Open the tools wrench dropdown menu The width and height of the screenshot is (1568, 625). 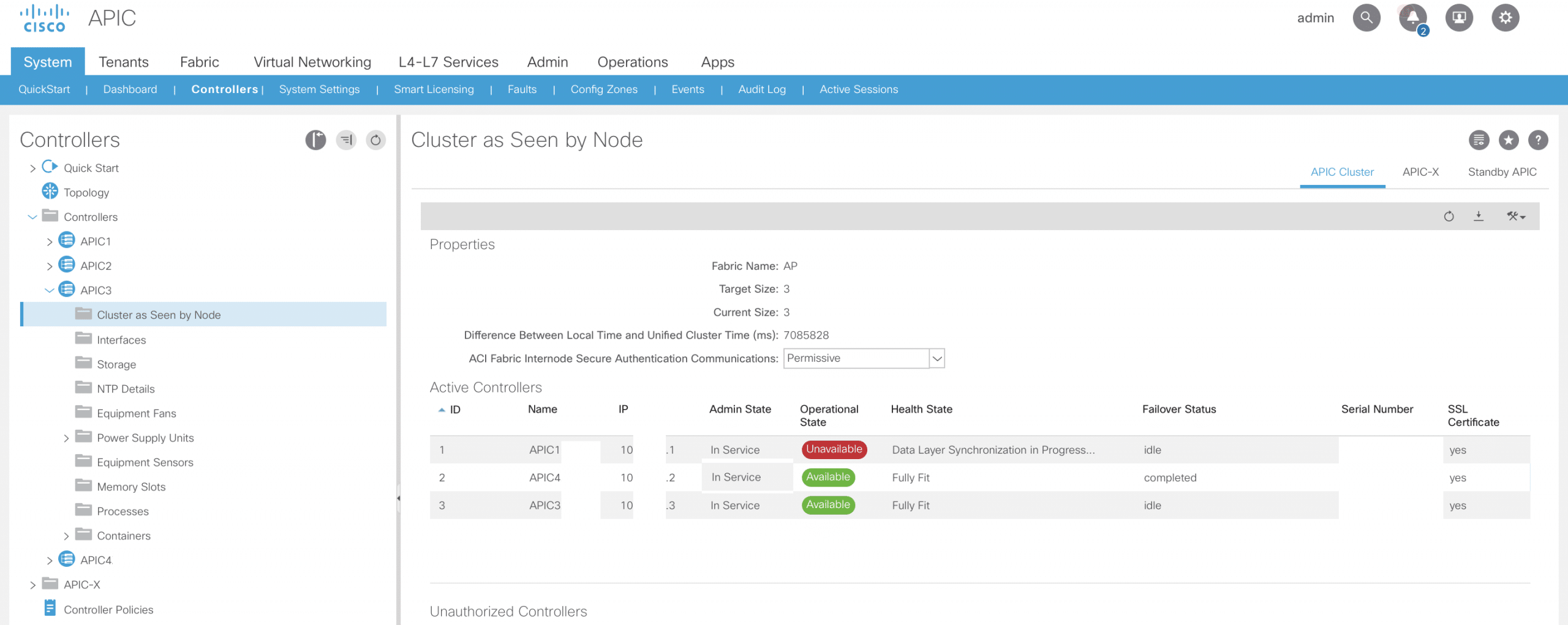1516,216
